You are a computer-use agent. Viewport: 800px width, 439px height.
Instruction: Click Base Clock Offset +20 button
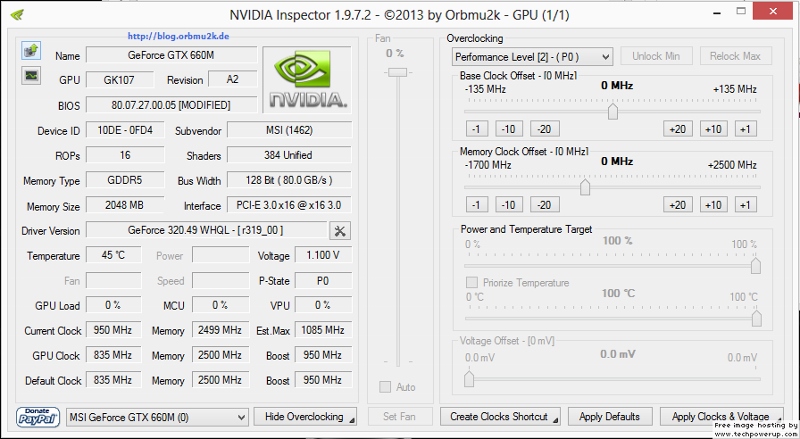tap(678, 129)
